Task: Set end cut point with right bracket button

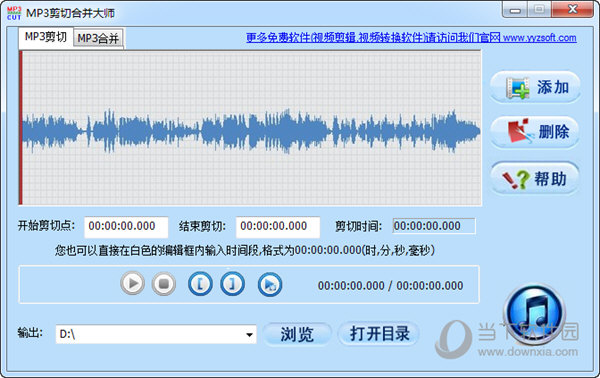Action: [232, 284]
